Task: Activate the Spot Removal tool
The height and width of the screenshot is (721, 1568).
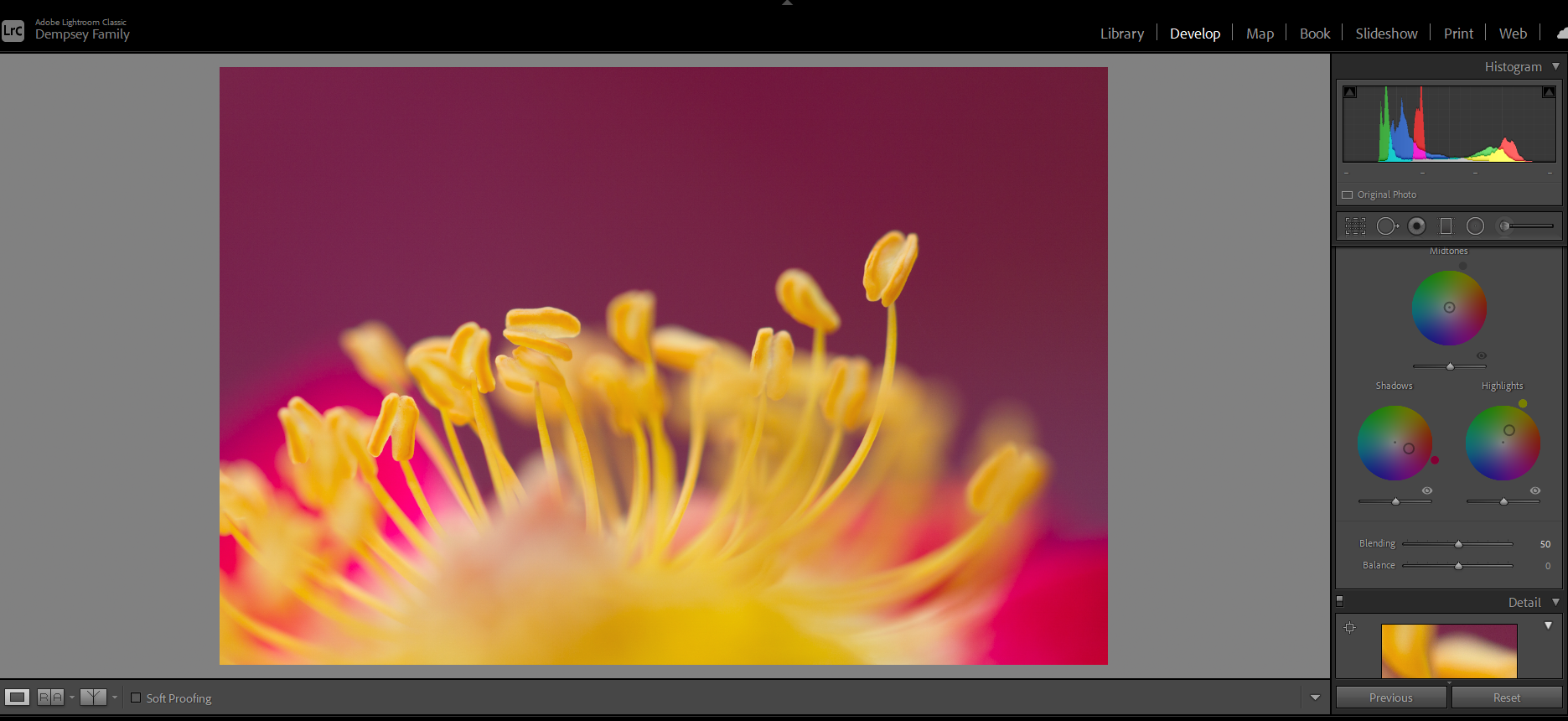Action: 1387,226
